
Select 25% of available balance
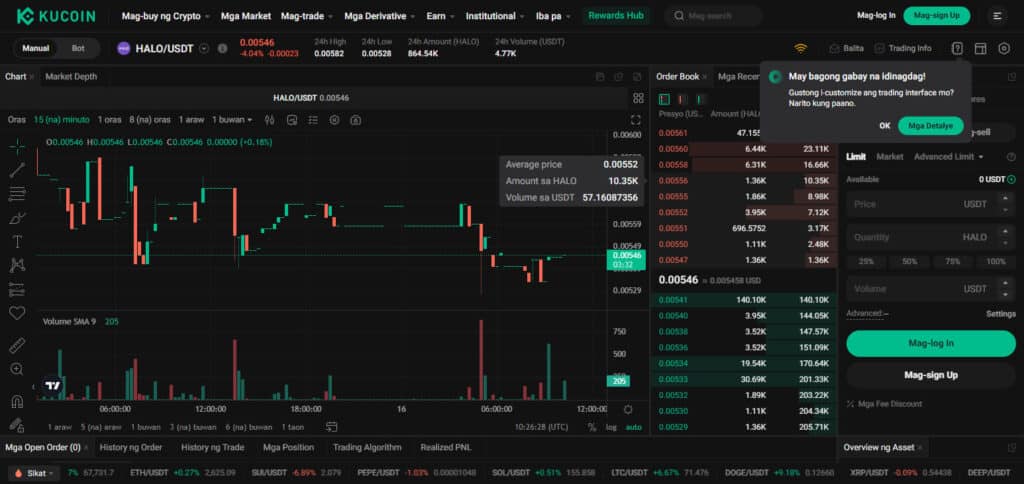(x=866, y=261)
